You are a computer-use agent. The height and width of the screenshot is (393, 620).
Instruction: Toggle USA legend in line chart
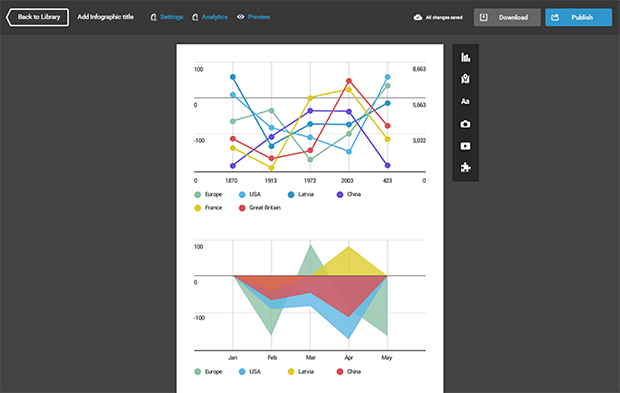point(250,195)
